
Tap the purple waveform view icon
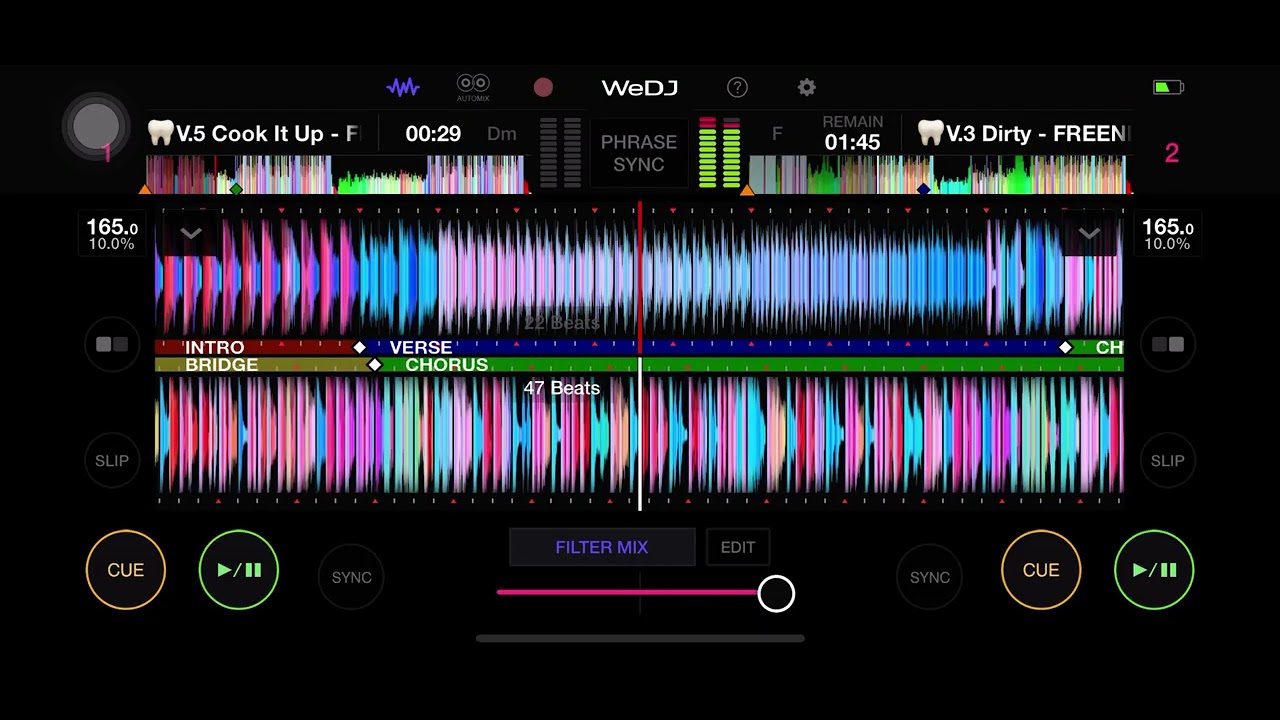tap(403, 88)
